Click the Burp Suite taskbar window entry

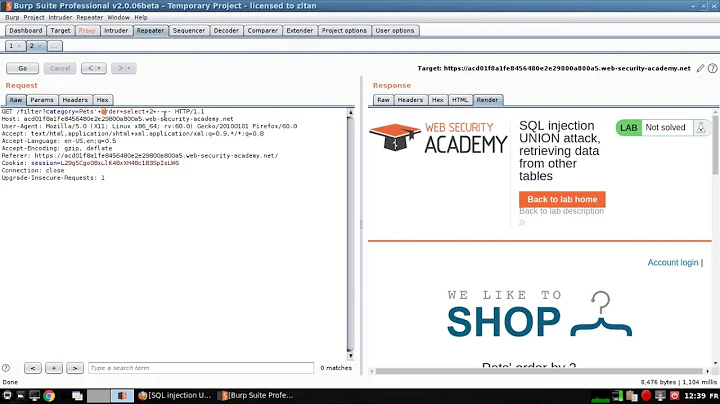pos(257,395)
